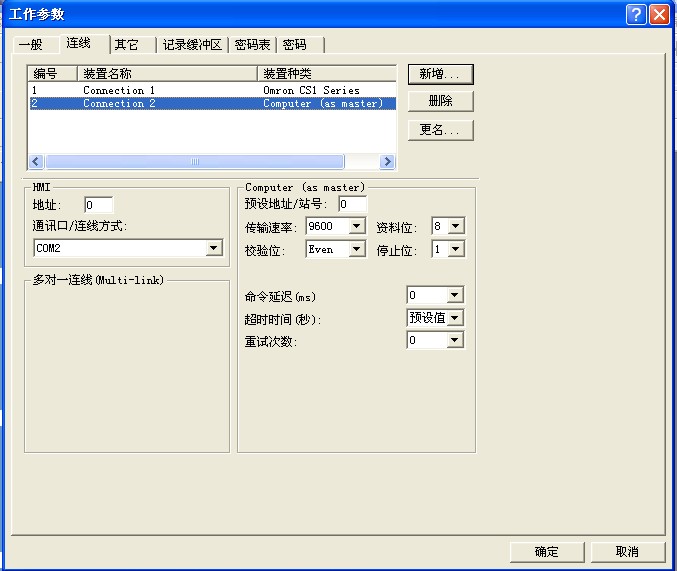The width and height of the screenshot is (677, 571).
Task: Open the COM2 通讯口 dropdown
Action: pos(213,248)
